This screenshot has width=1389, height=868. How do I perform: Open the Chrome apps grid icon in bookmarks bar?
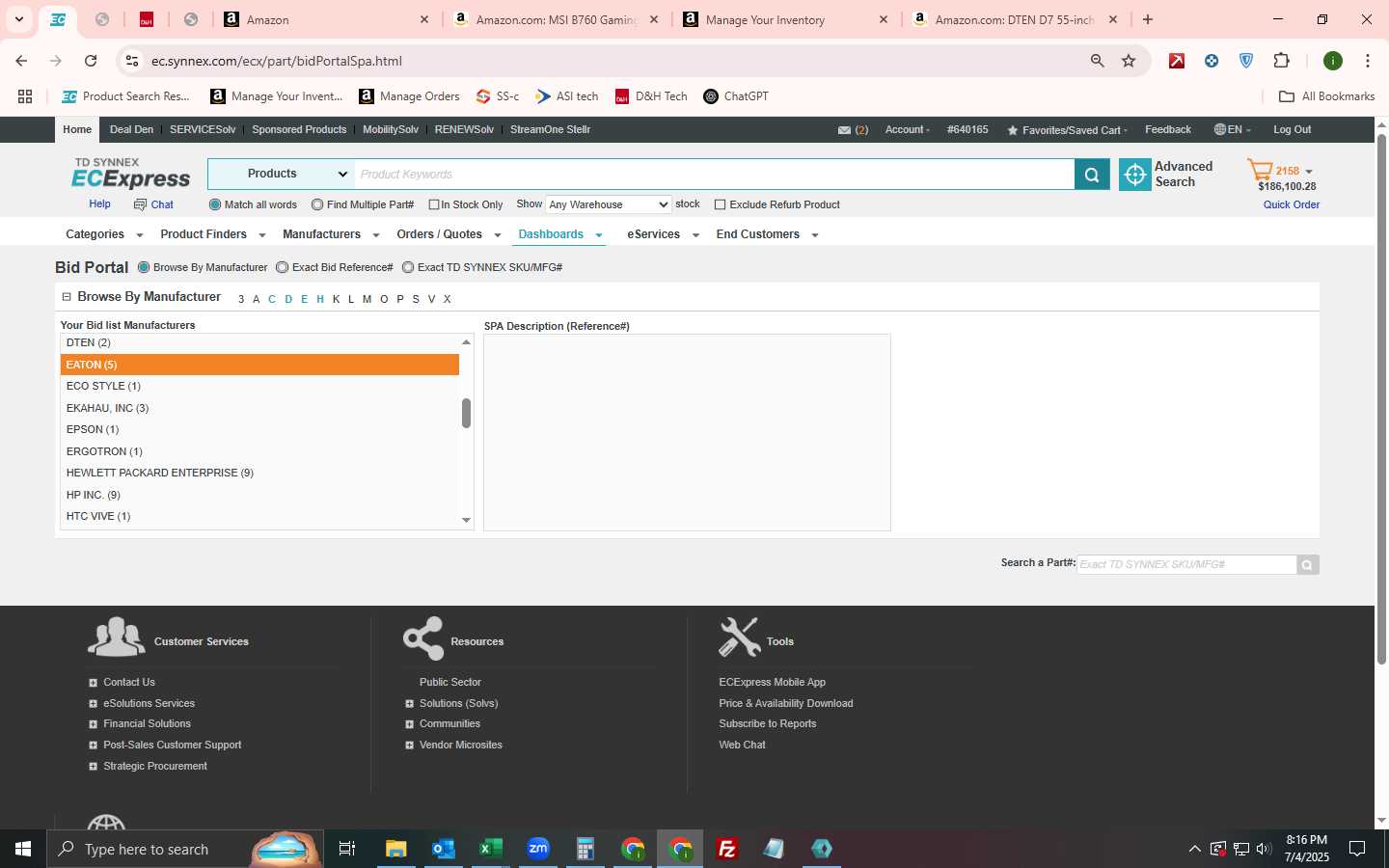25,96
